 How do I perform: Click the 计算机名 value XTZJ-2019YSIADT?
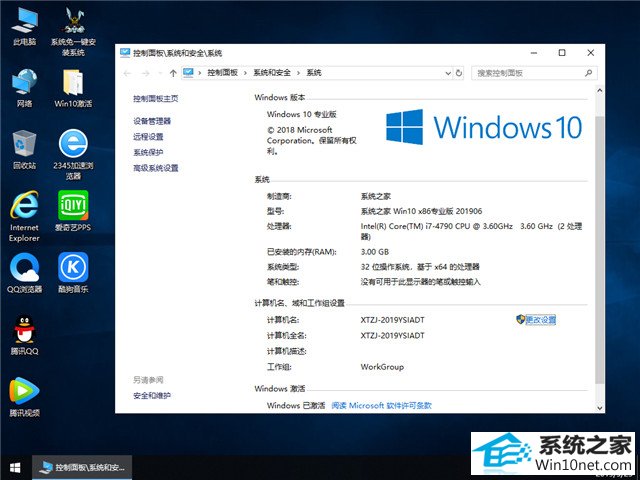[392, 320]
